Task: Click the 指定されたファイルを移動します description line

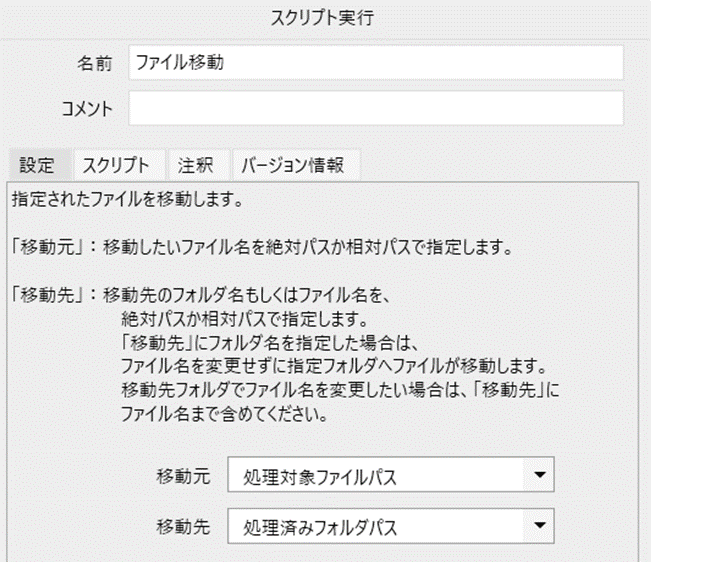Action: pos(128,199)
